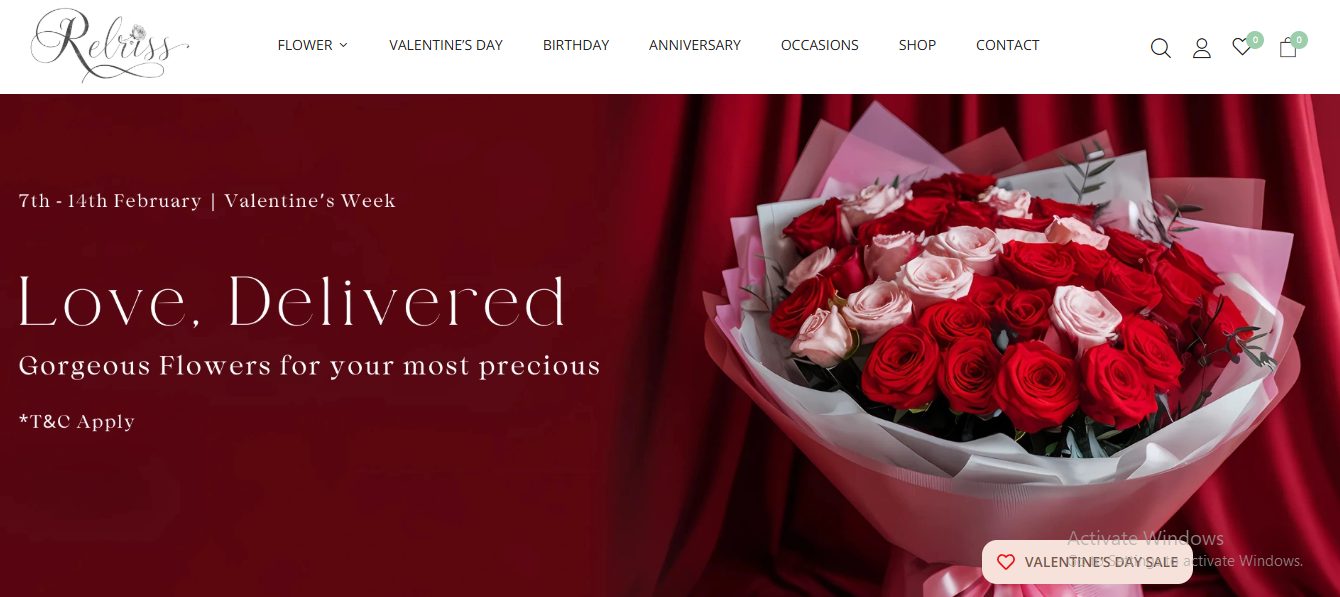The image size is (1340, 597).
Task: Open the Anniversary category
Action: pos(695,45)
